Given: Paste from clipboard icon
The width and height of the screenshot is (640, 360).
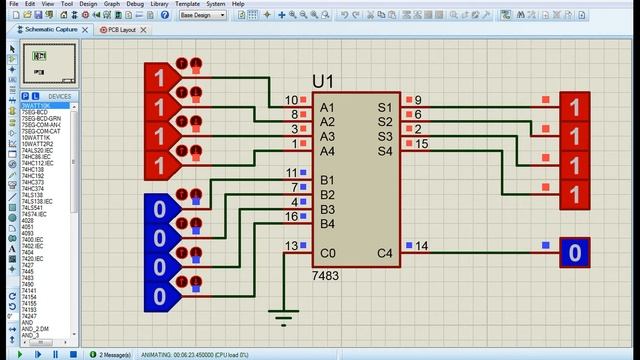Looking at the screenshot, I should (392, 15).
